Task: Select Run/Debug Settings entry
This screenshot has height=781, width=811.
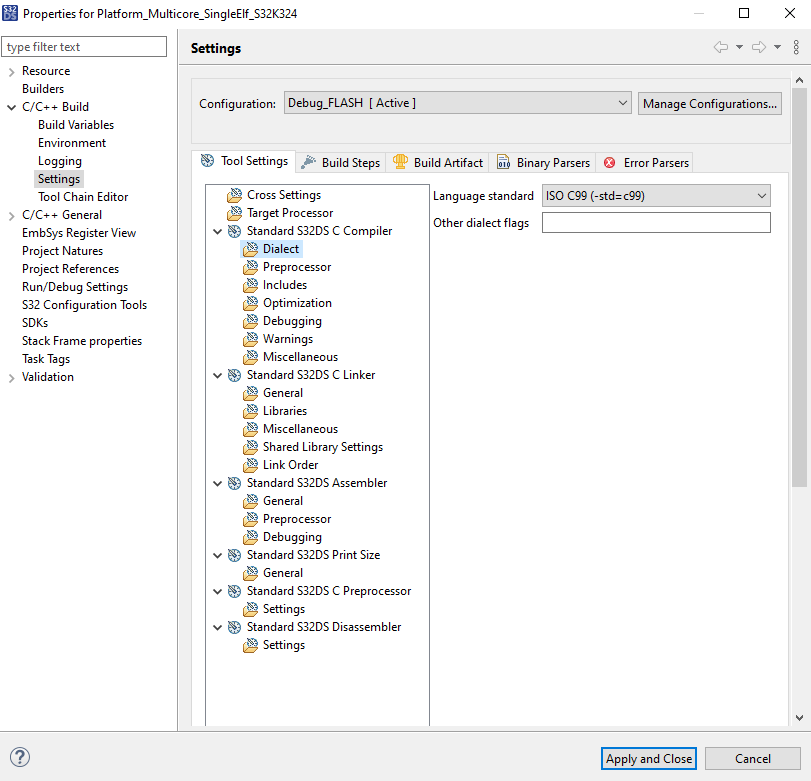Action: 75,287
